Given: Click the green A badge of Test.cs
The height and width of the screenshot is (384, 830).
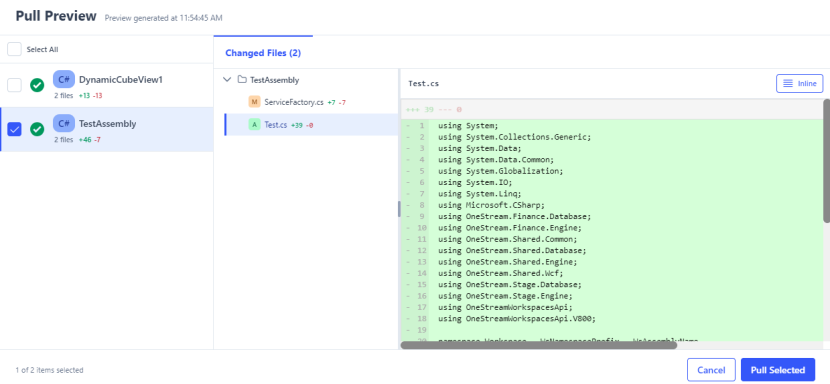Looking at the screenshot, I should tap(254, 125).
